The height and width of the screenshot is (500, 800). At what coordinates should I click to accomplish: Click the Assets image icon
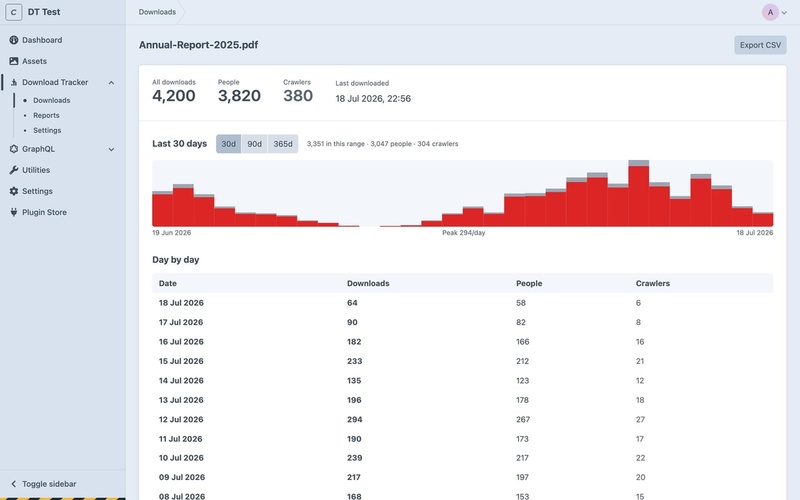(x=14, y=61)
